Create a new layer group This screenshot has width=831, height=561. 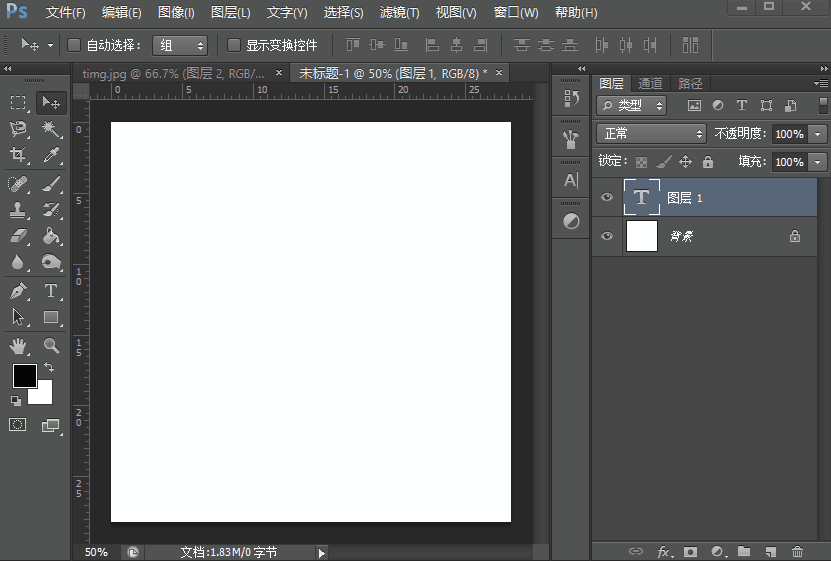[x=744, y=551]
